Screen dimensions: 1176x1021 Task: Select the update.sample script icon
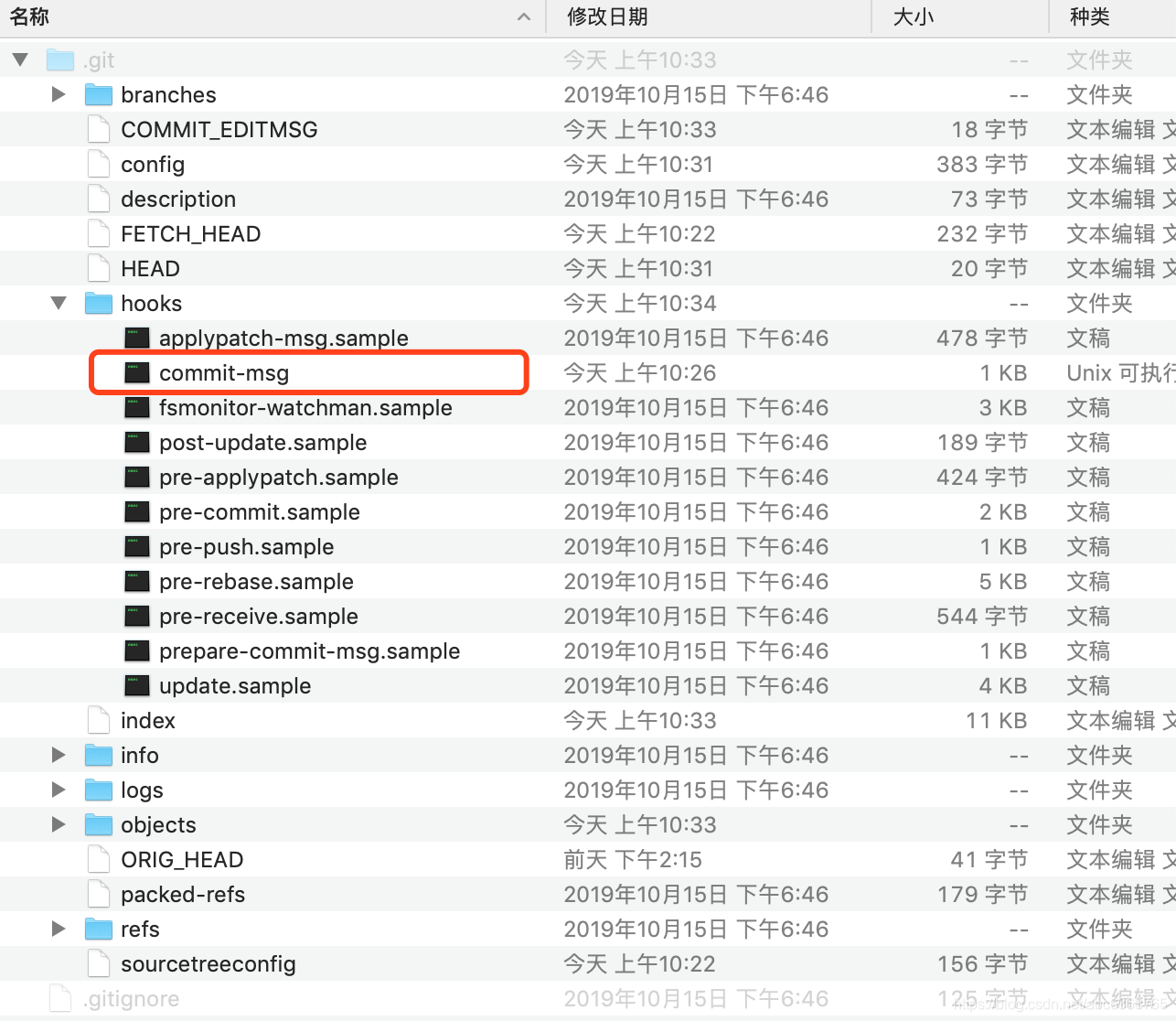click(x=137, y=685)
